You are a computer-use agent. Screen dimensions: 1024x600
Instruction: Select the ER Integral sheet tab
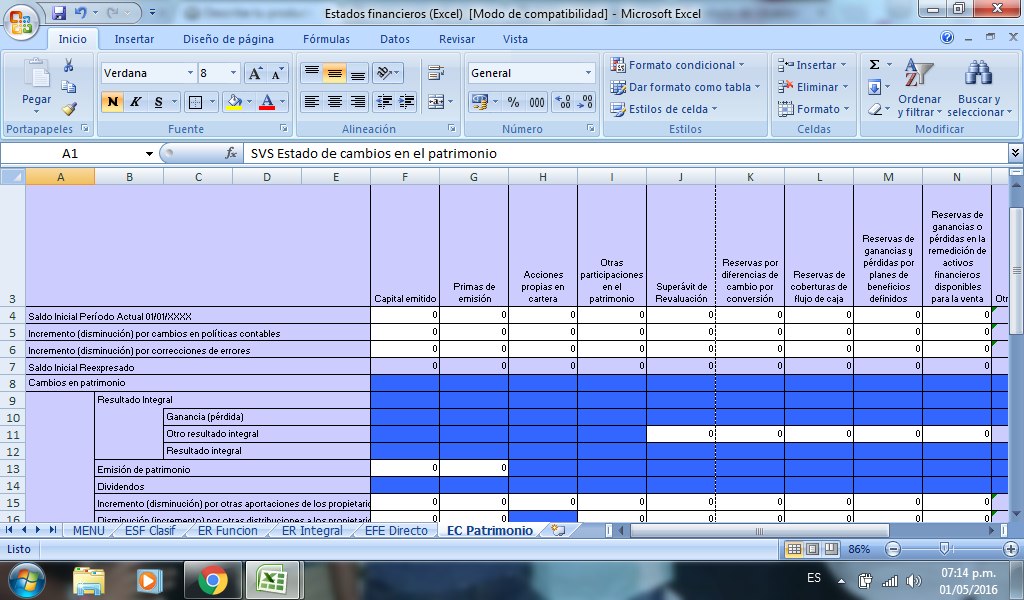click(x=312, y=531)
